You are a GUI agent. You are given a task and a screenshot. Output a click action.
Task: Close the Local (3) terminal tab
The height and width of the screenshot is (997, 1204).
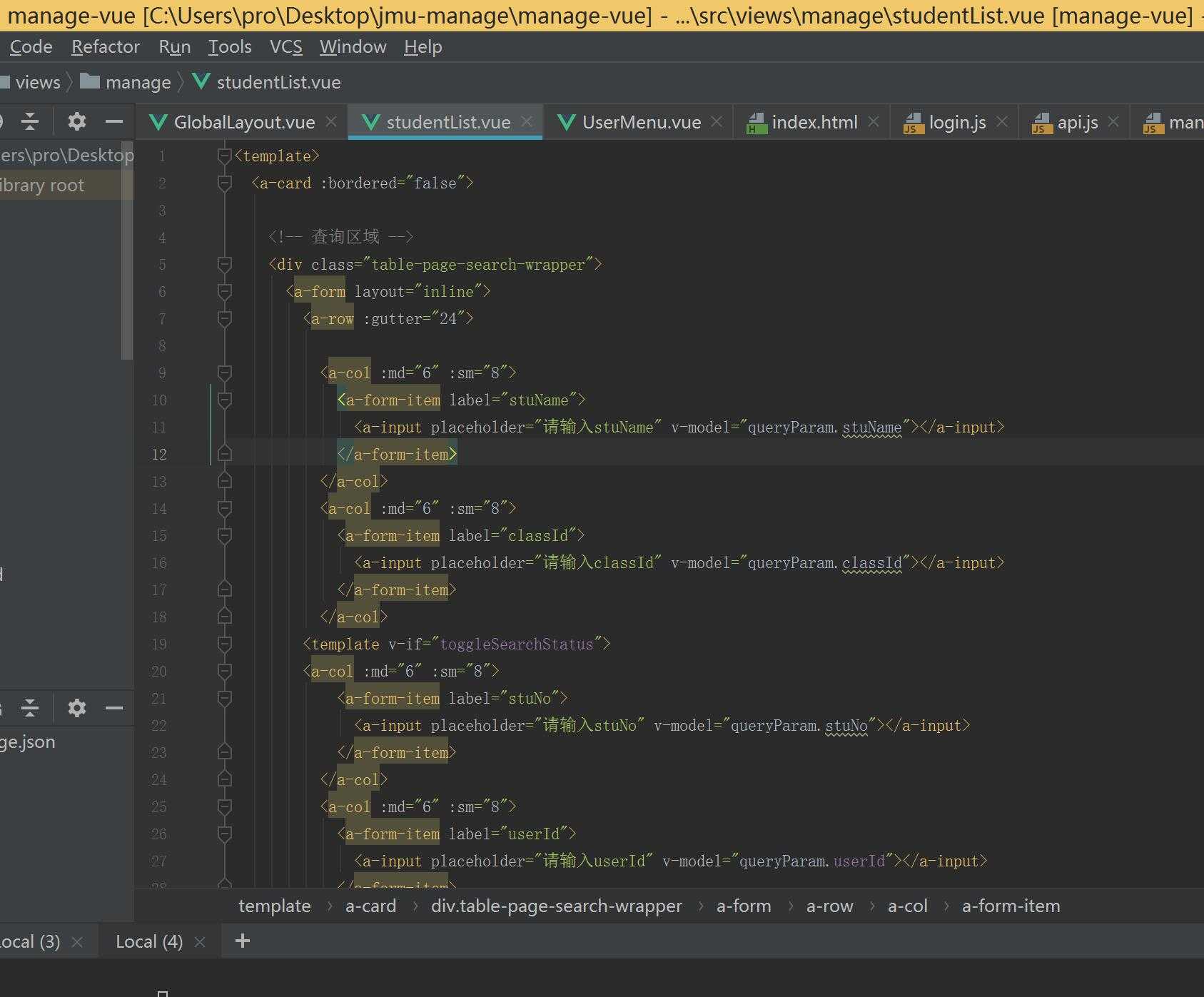[x=77, y=942]
